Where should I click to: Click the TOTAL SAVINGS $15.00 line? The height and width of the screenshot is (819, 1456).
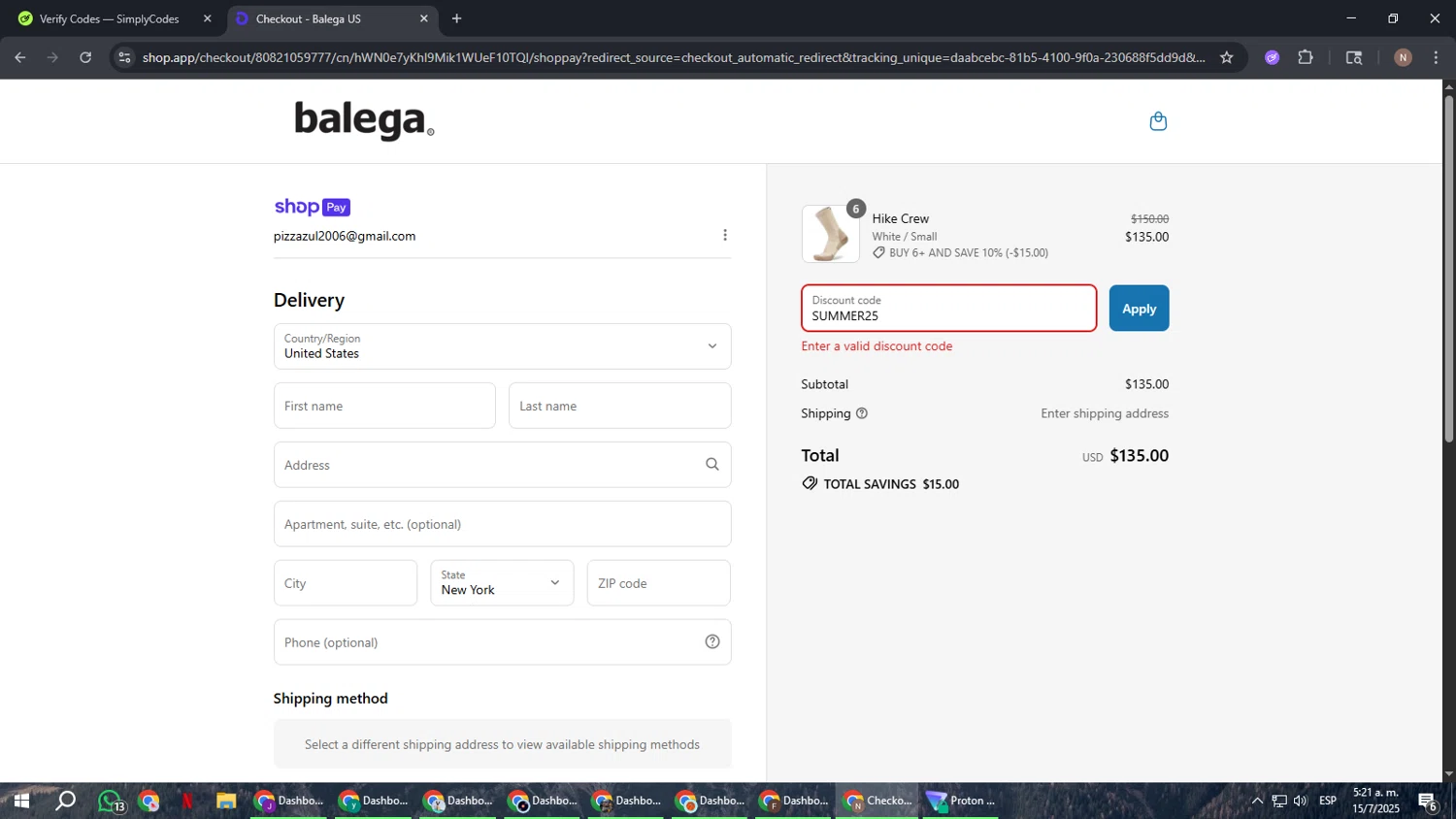(x=880, y=484)
